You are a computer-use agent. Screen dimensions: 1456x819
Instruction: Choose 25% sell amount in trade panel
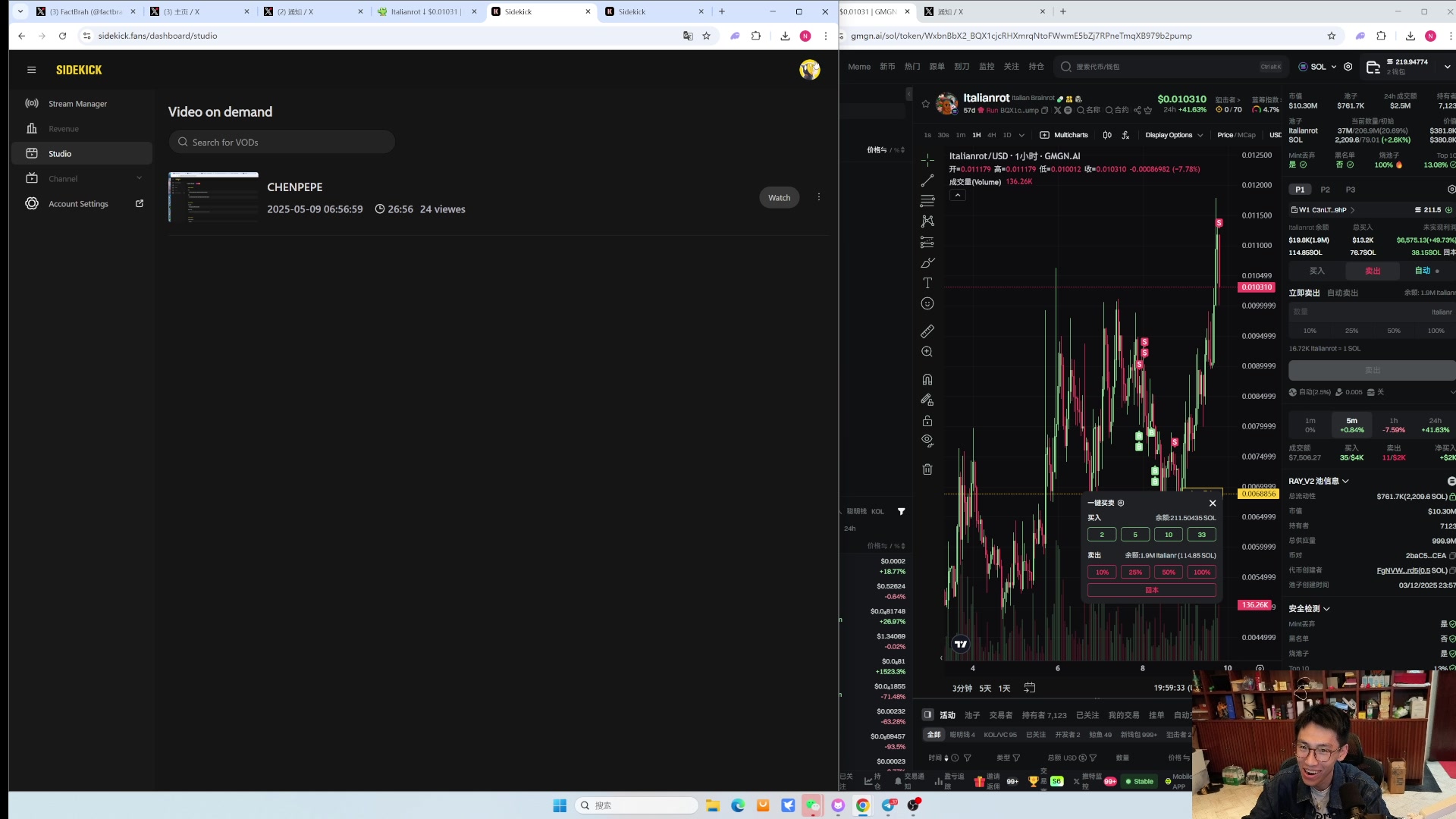tap(1351, 331)
